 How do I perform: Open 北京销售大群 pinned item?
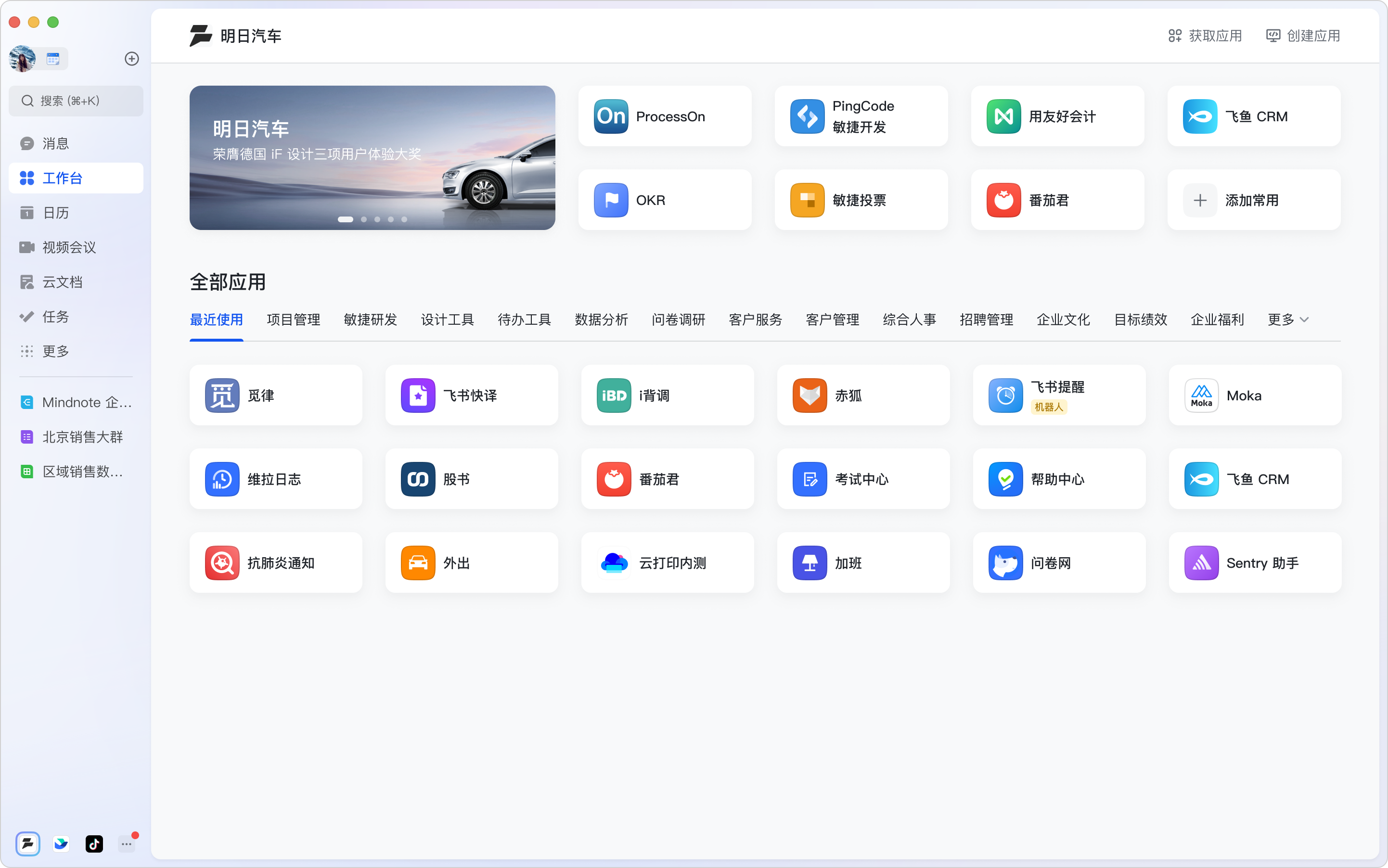[x=76, y=437]
